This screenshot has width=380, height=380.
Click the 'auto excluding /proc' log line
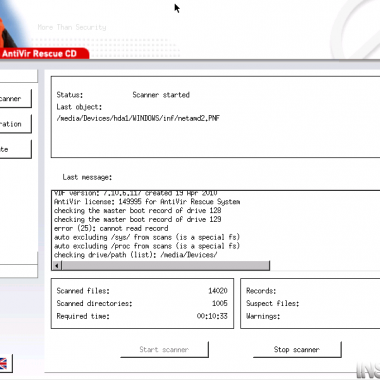tap(147, 246)
